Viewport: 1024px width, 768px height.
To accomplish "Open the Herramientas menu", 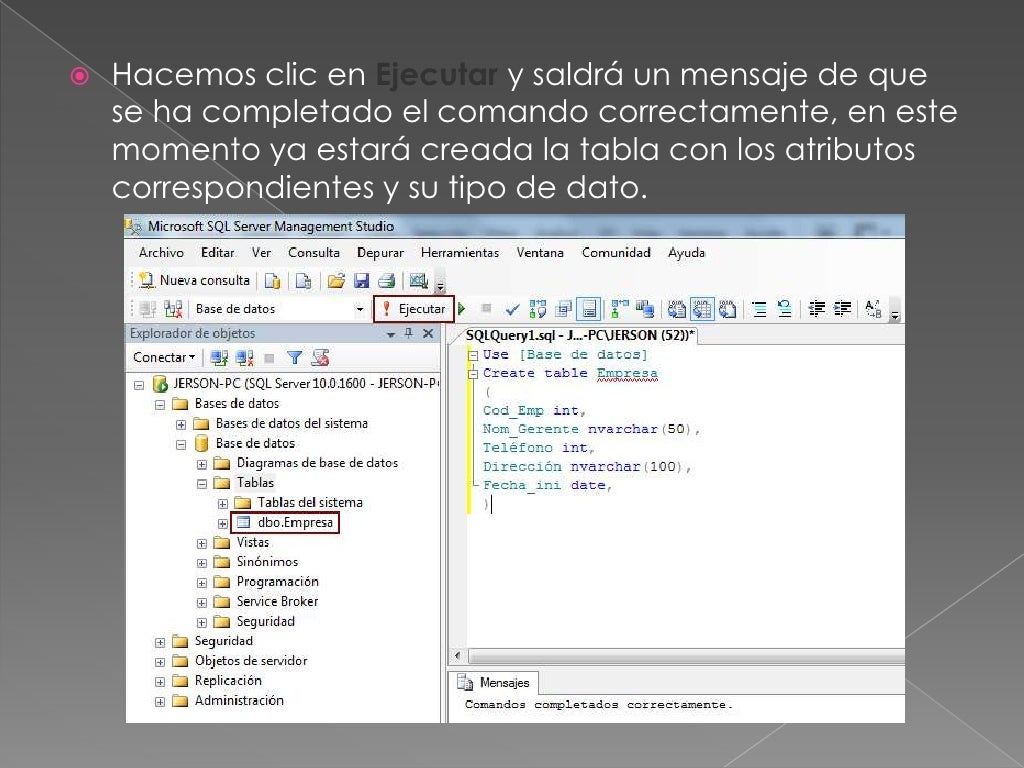I will 460,253.
